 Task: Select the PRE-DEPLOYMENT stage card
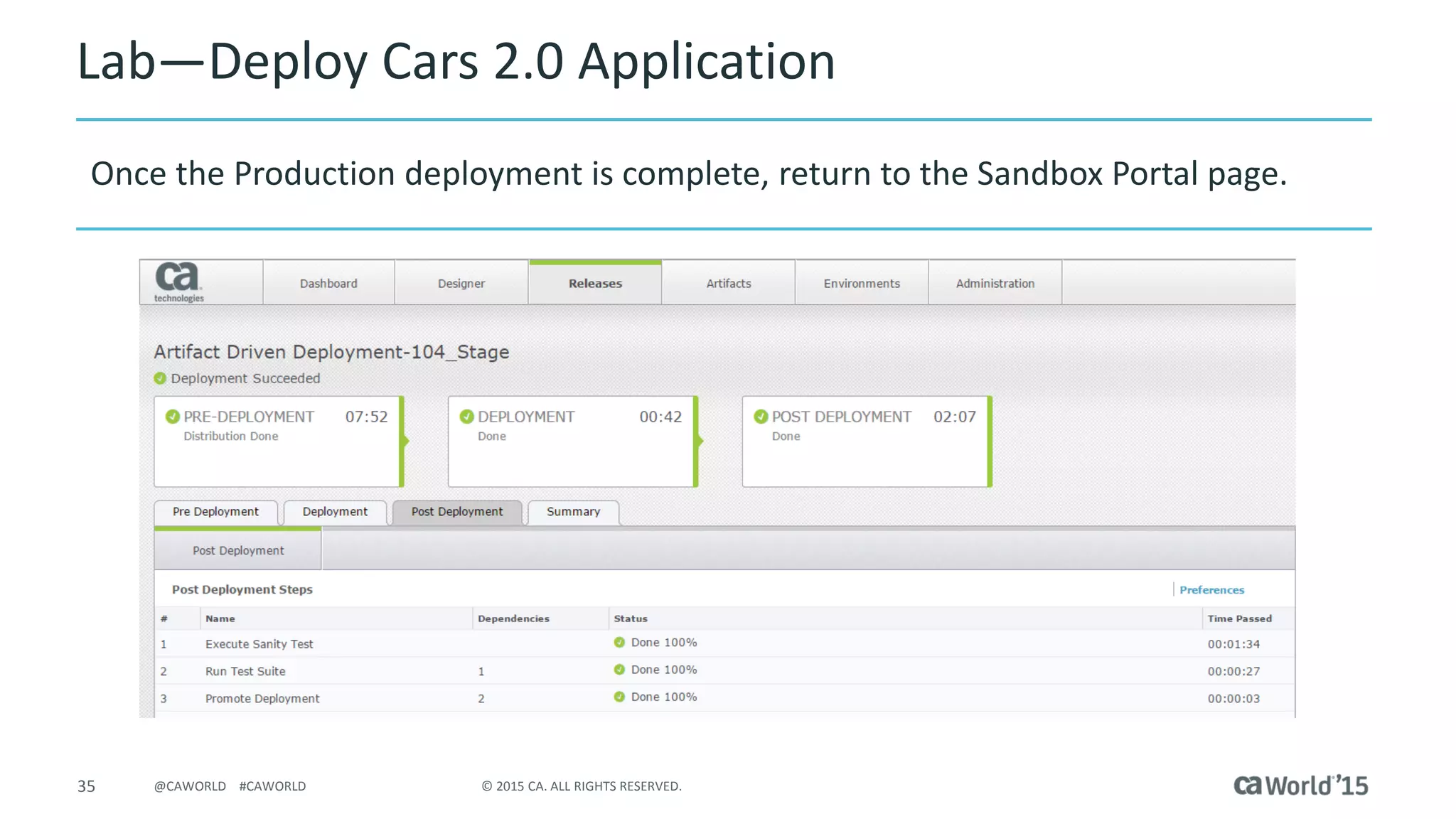pos(279,441)
